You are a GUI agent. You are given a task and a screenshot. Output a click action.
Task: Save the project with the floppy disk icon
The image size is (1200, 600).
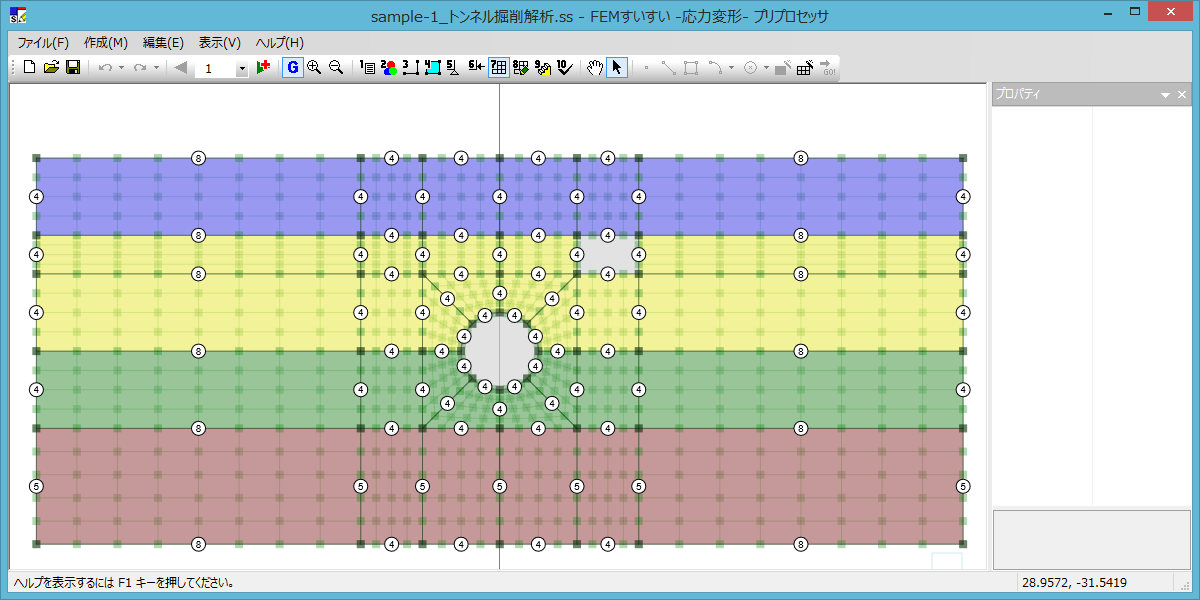click(x=73, y=68)
